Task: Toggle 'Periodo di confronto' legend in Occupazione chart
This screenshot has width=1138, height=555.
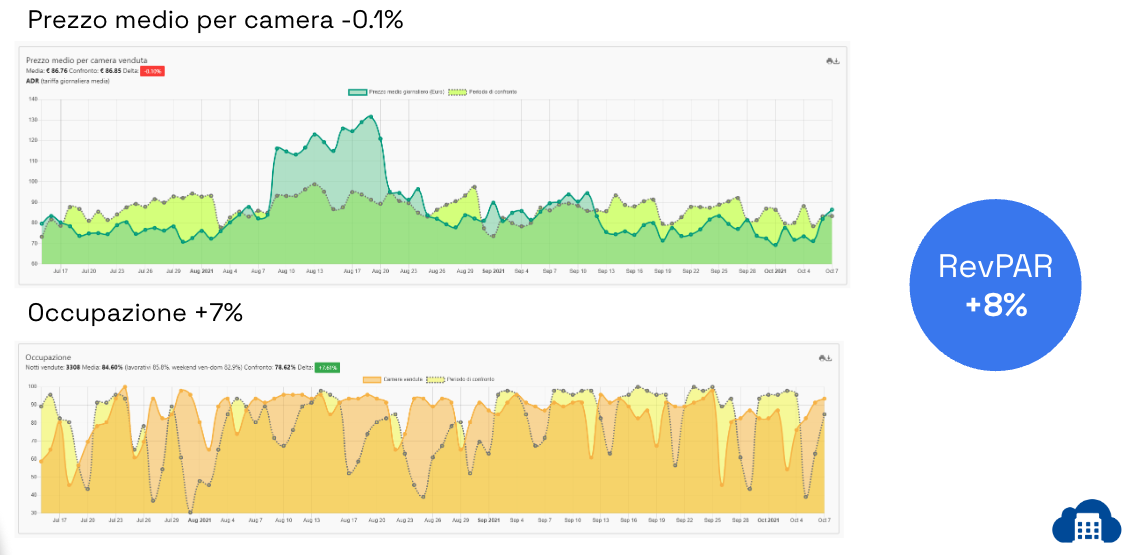Action: click(x=466, y=379)
